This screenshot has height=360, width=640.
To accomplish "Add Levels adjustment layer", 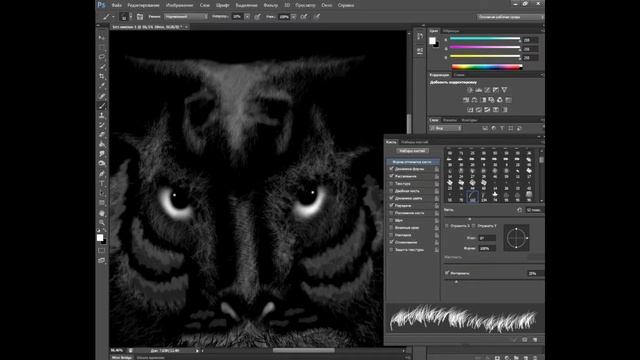I will tap(478, 90).
